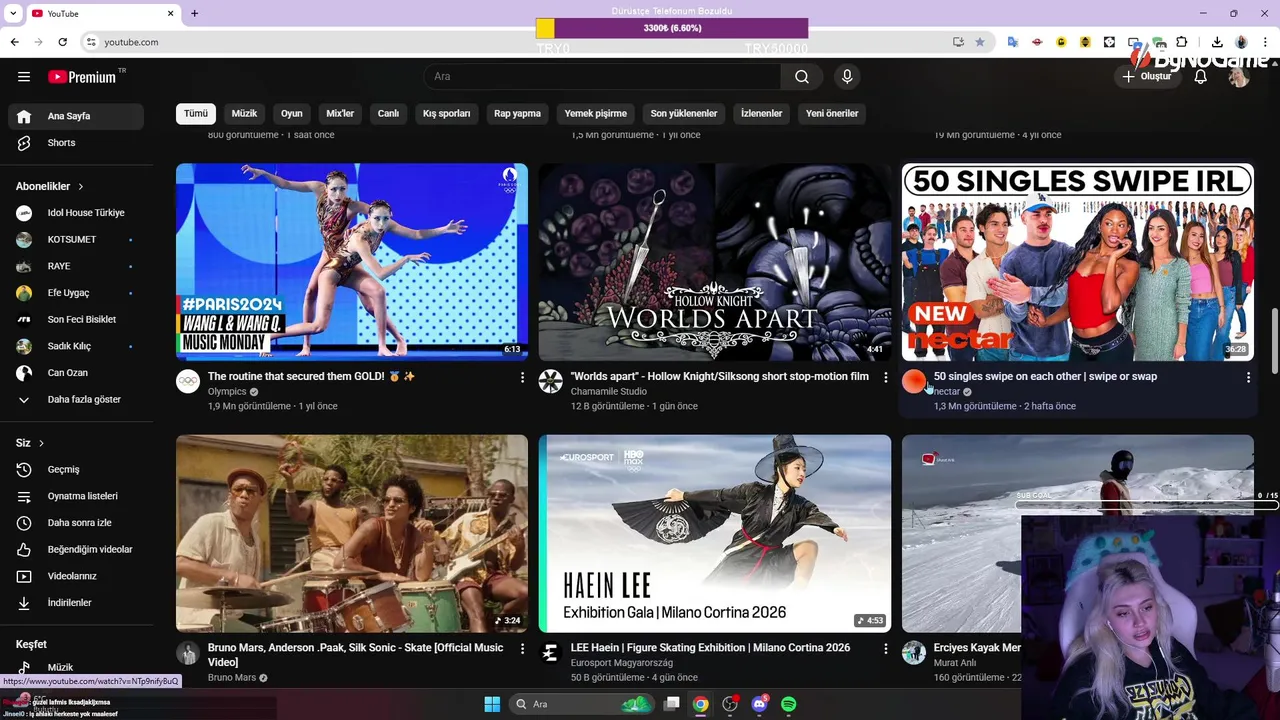Screen dimensions: 1280x720
Task: Open the Olympics channel avatar
Action: pos(188,381)
